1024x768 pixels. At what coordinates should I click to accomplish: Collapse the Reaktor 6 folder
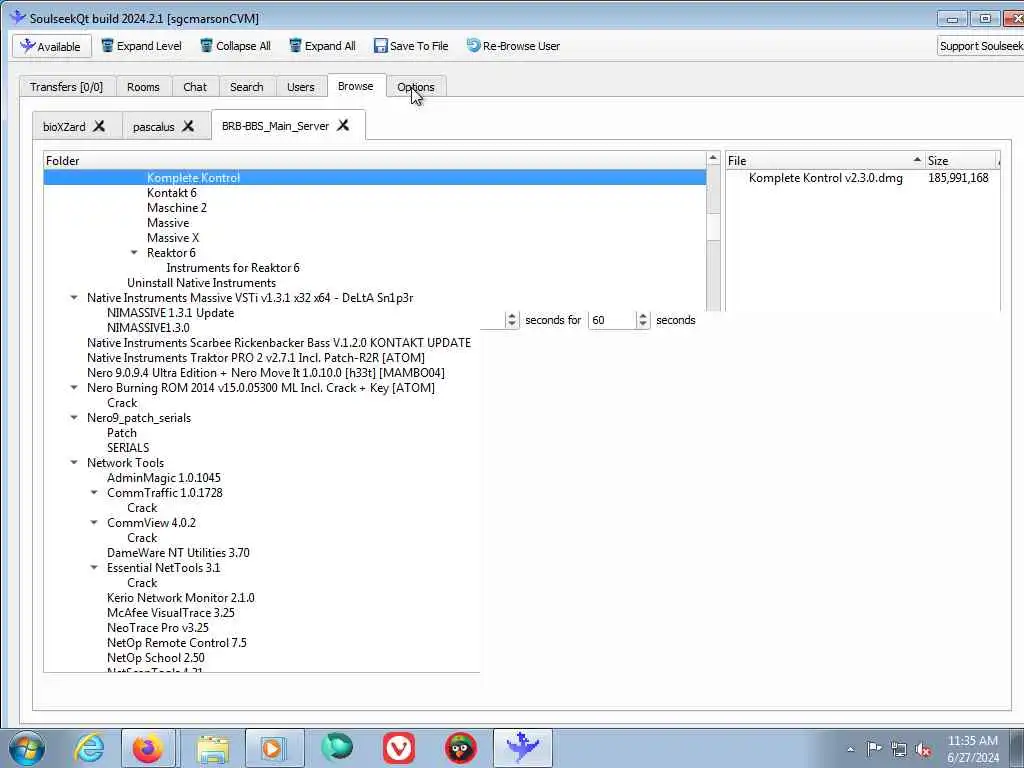pyautogui.click(x=134, y=253)
